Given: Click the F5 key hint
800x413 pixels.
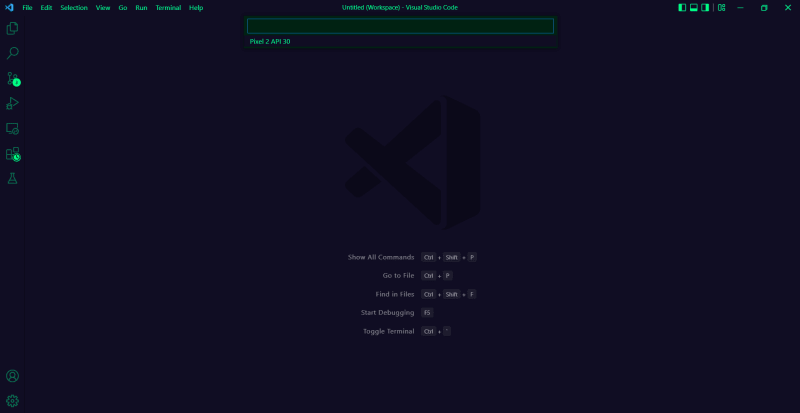Looking at the screenshot, I should click(x=427, y=312).
